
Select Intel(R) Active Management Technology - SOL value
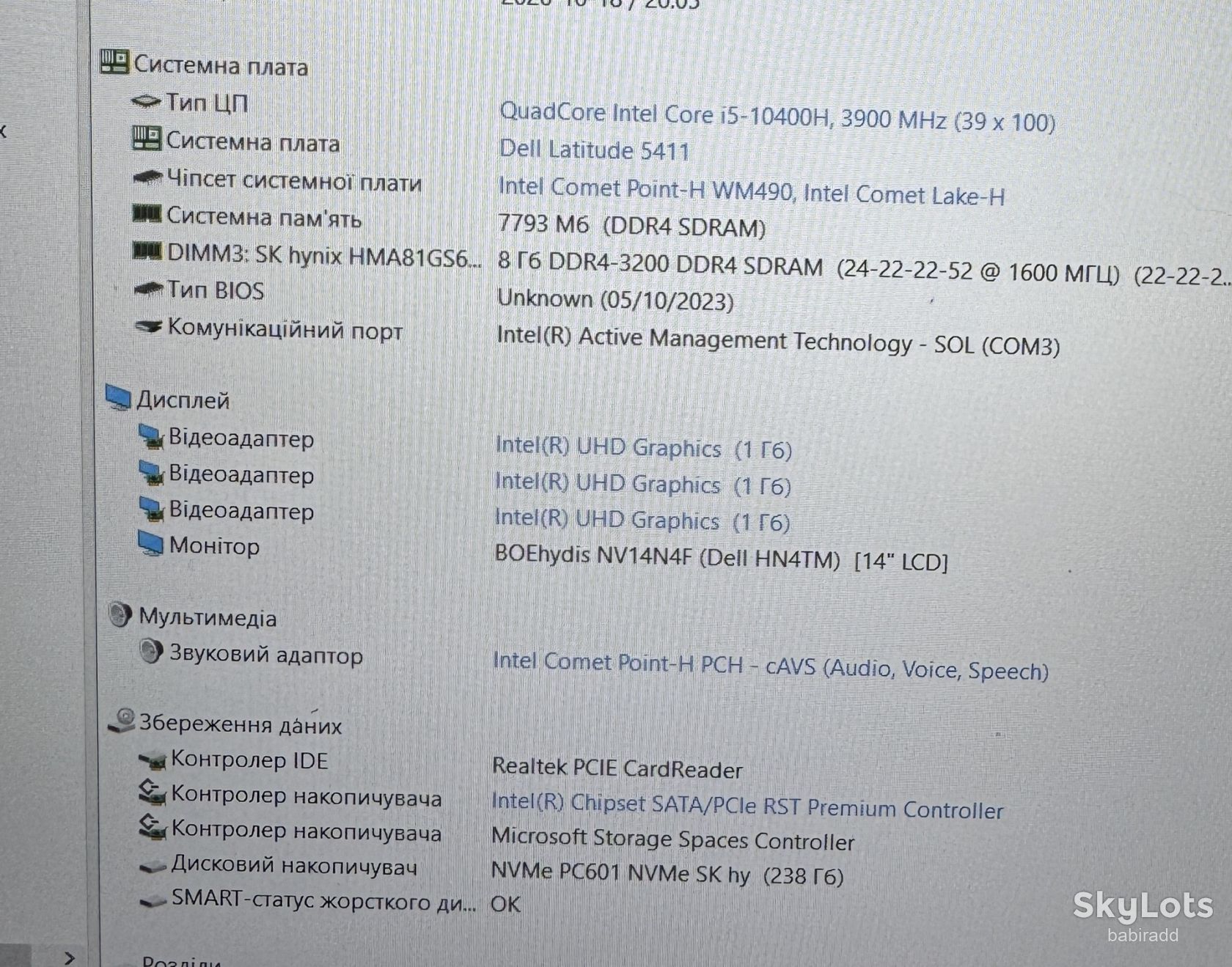[x=778, y=341]
